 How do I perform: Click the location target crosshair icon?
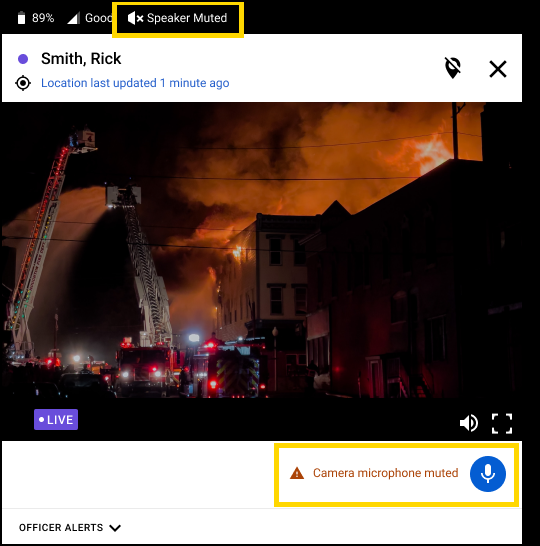coord(23,83)
